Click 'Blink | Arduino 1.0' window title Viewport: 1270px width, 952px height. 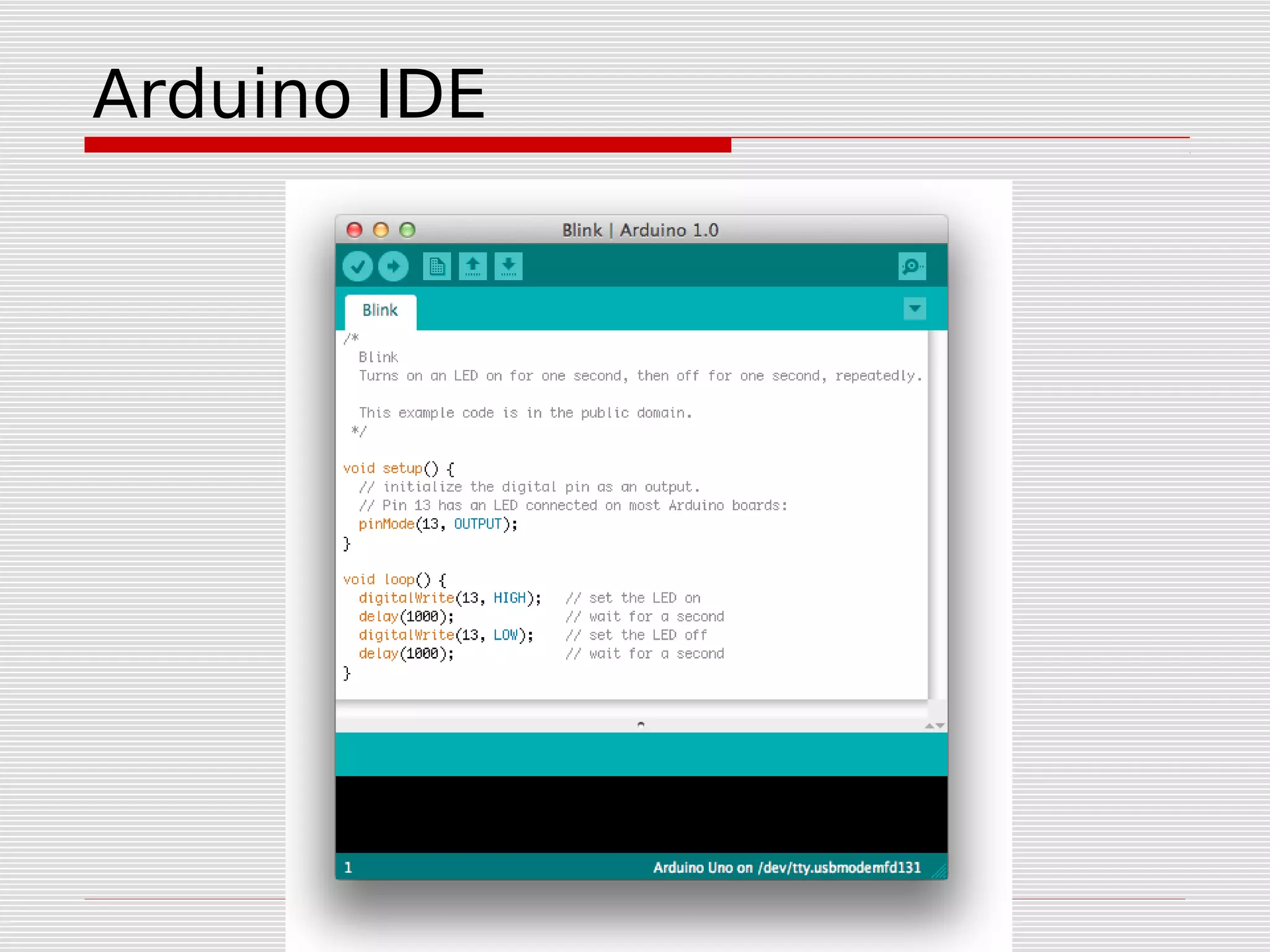(x=640, y=231)
